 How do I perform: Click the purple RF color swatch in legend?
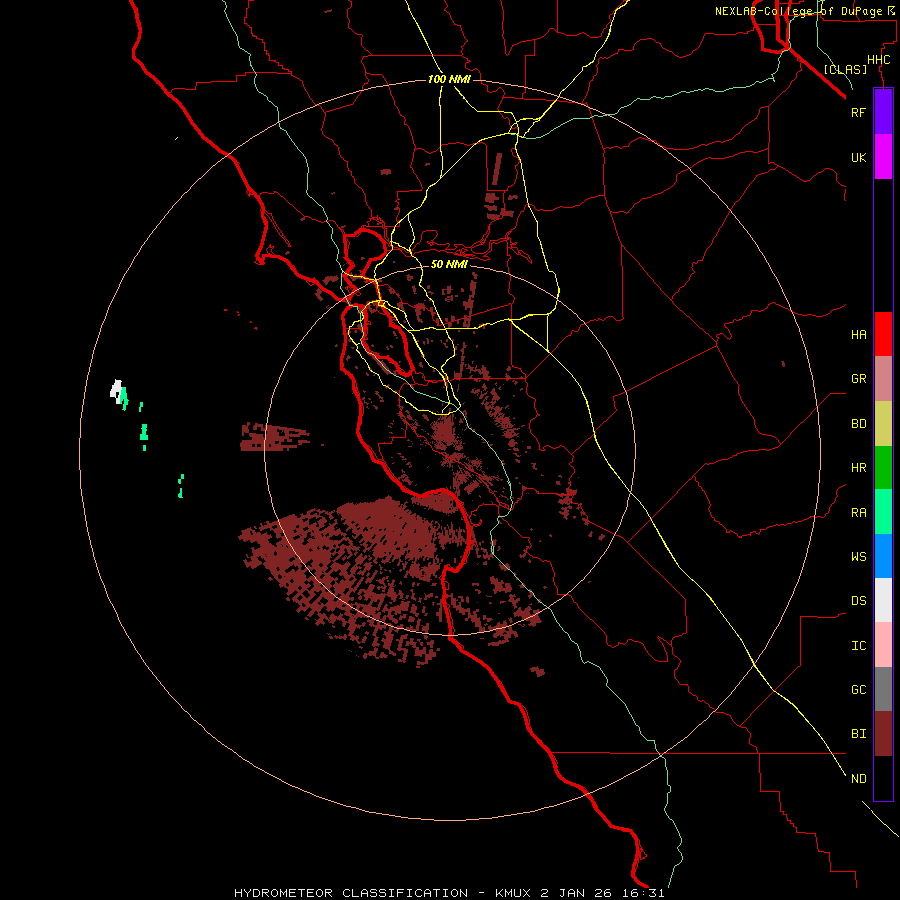point(883,111)
